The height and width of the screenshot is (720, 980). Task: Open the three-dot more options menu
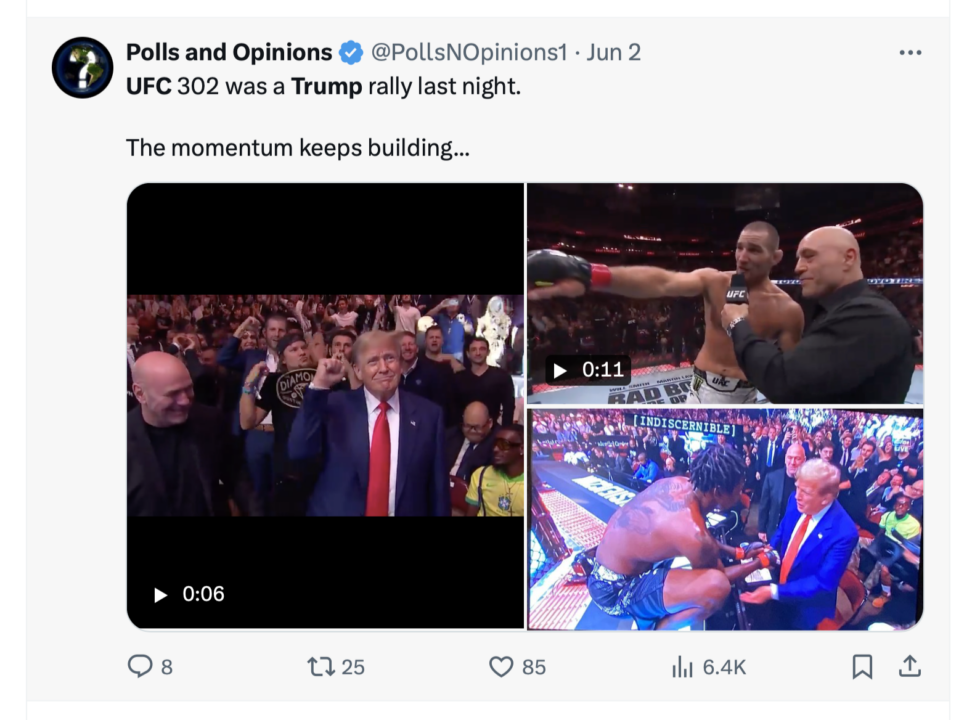pyautogui.click(x=909, y=52)
